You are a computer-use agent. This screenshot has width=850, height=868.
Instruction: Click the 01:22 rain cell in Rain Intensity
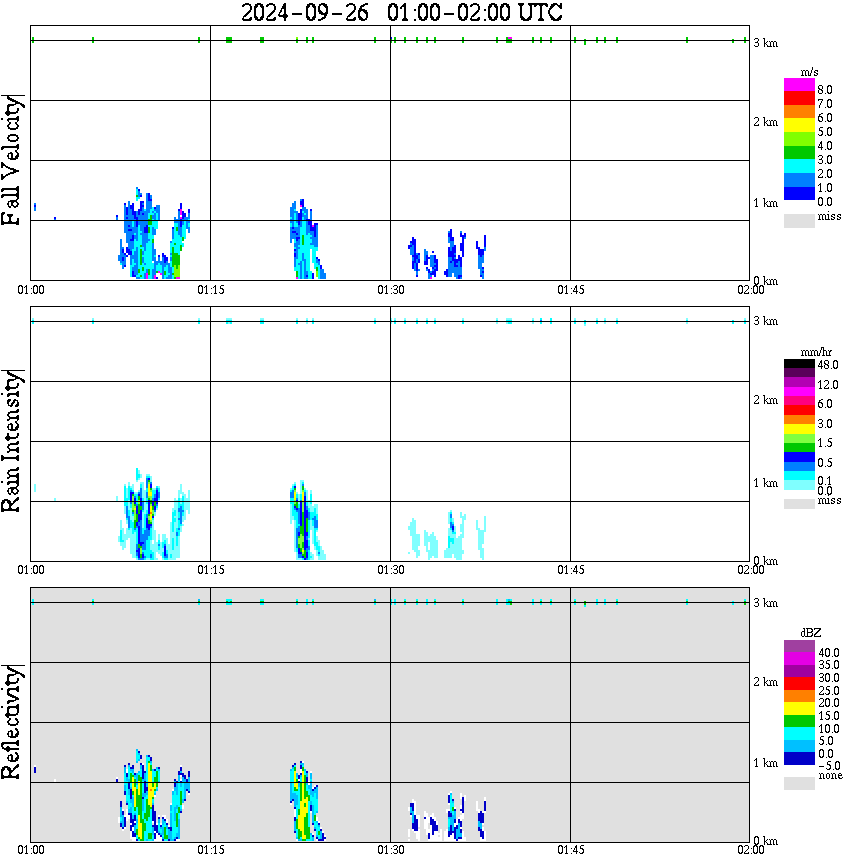[306, 521]
